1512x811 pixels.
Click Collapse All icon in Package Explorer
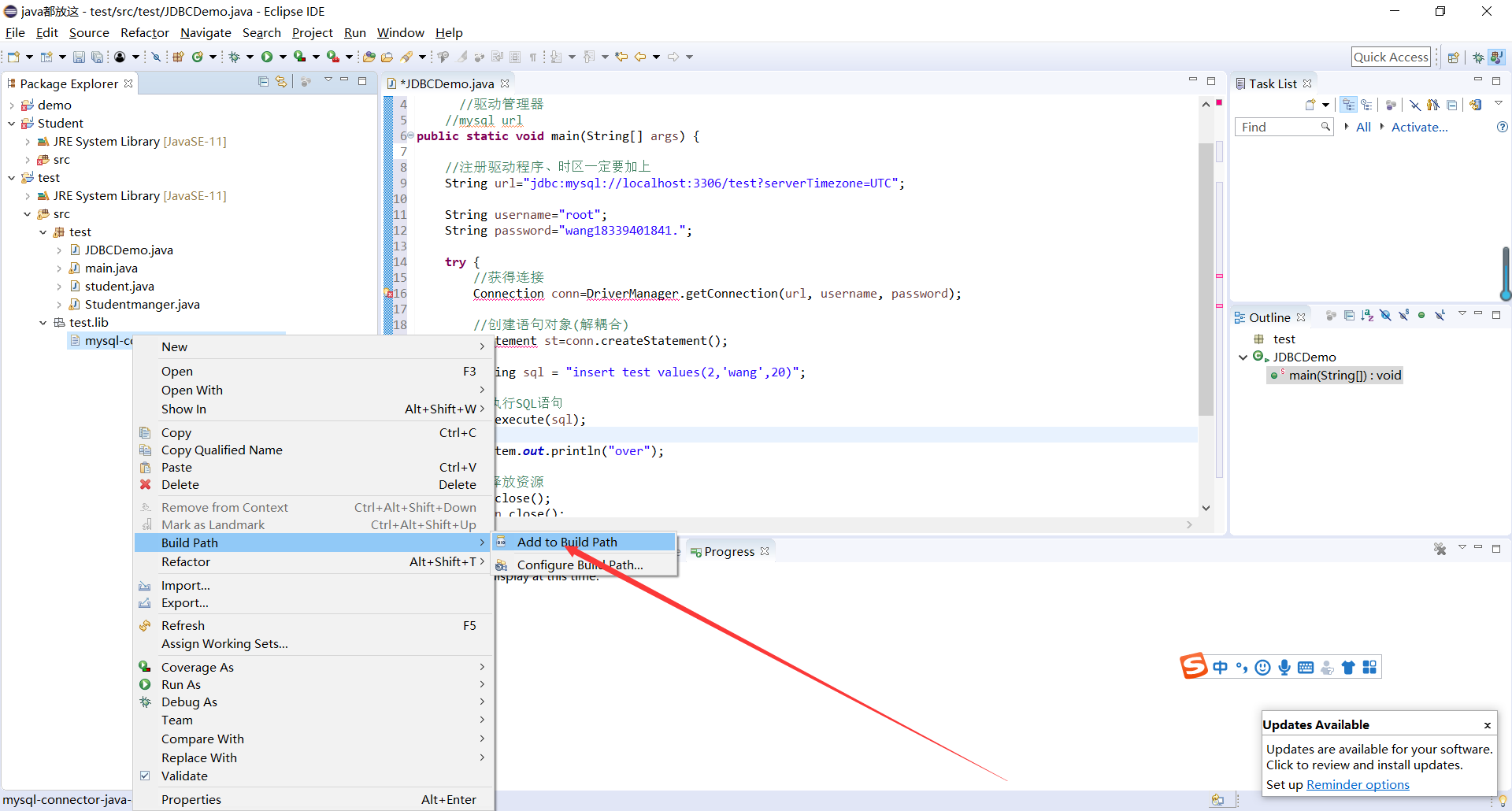pyautogui.click(x=264, y=82)
